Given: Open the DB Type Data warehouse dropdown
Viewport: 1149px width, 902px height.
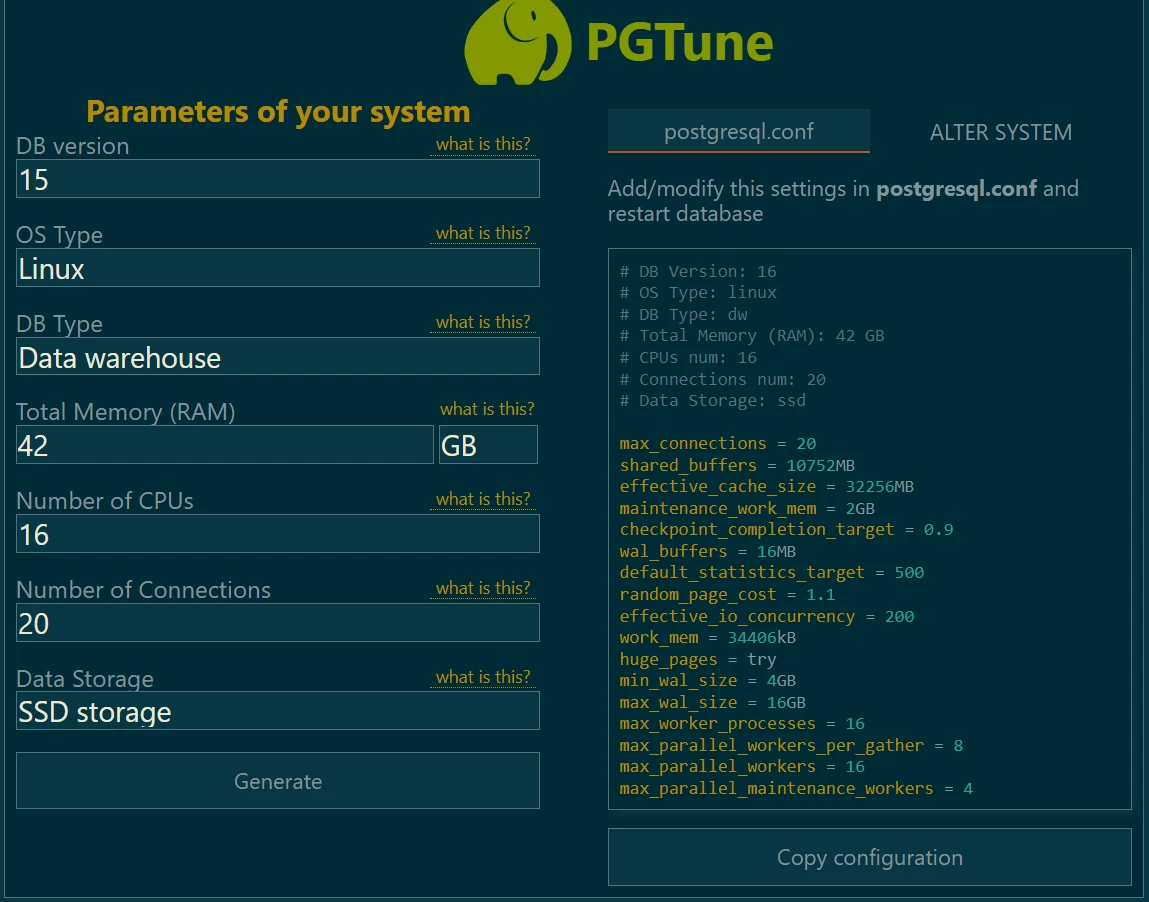Looking at the screenshot, I should coord(278,357).
